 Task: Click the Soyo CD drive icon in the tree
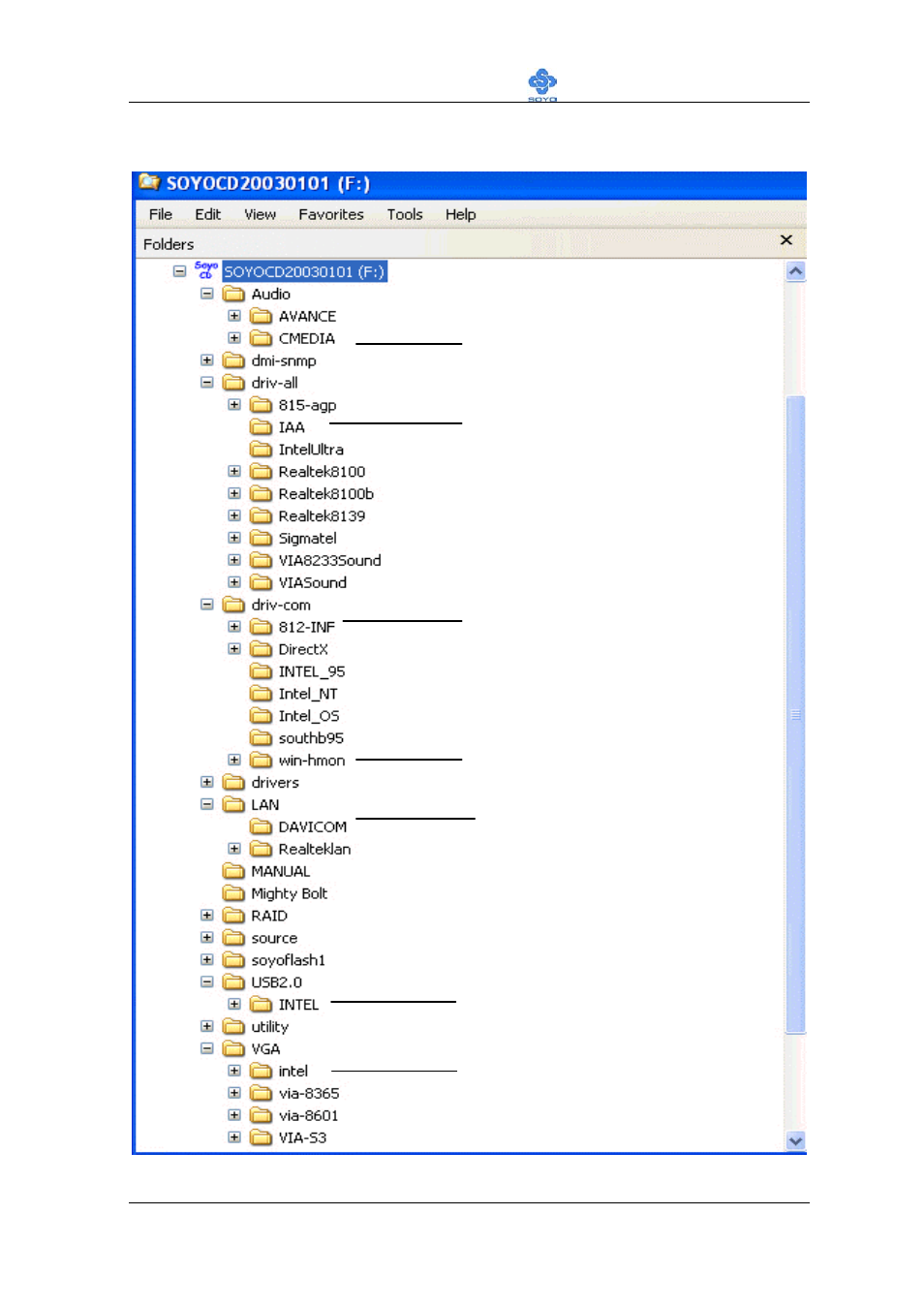[206, 270]
